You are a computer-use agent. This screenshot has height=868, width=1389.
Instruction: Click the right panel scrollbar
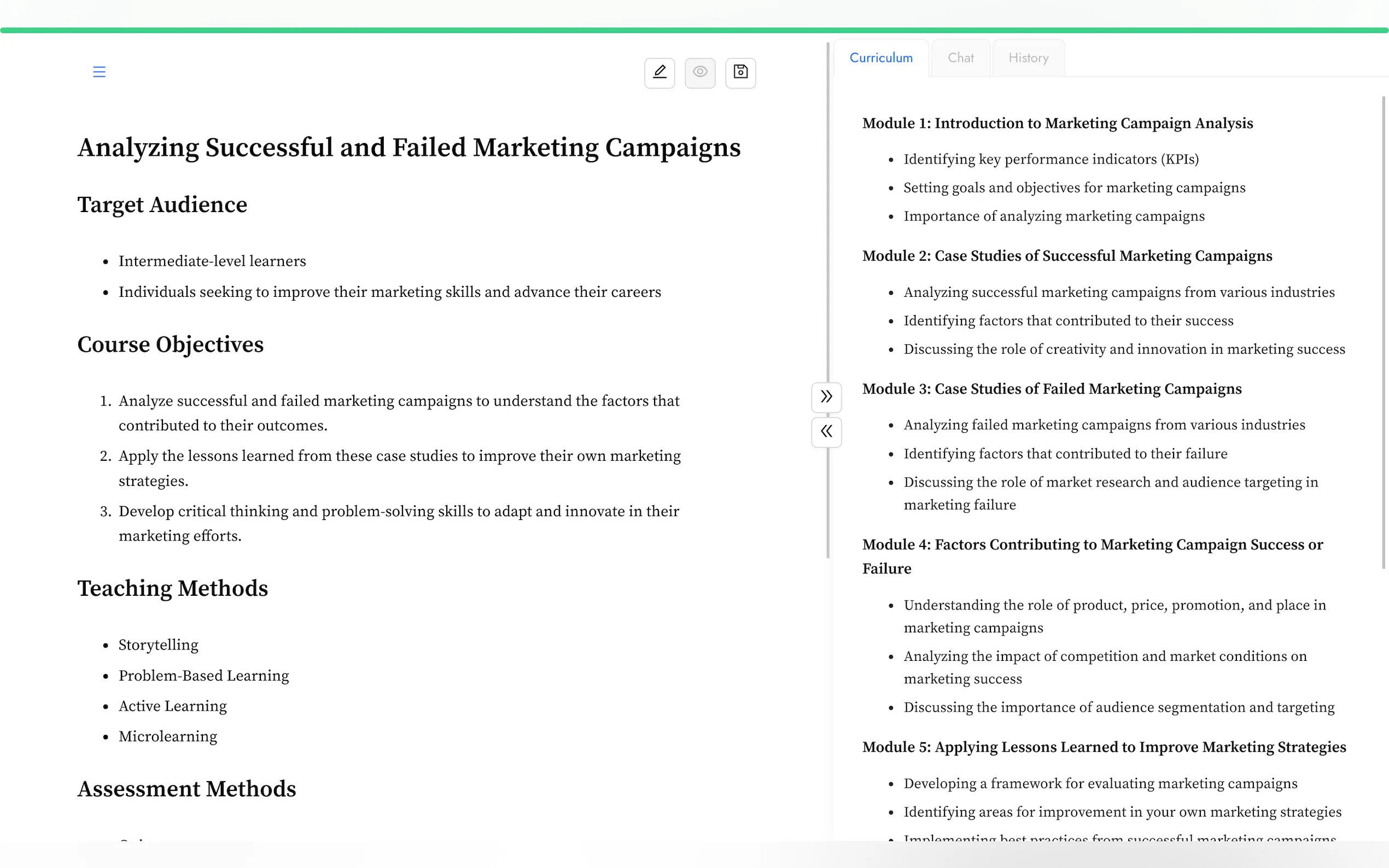[1383, 332]
